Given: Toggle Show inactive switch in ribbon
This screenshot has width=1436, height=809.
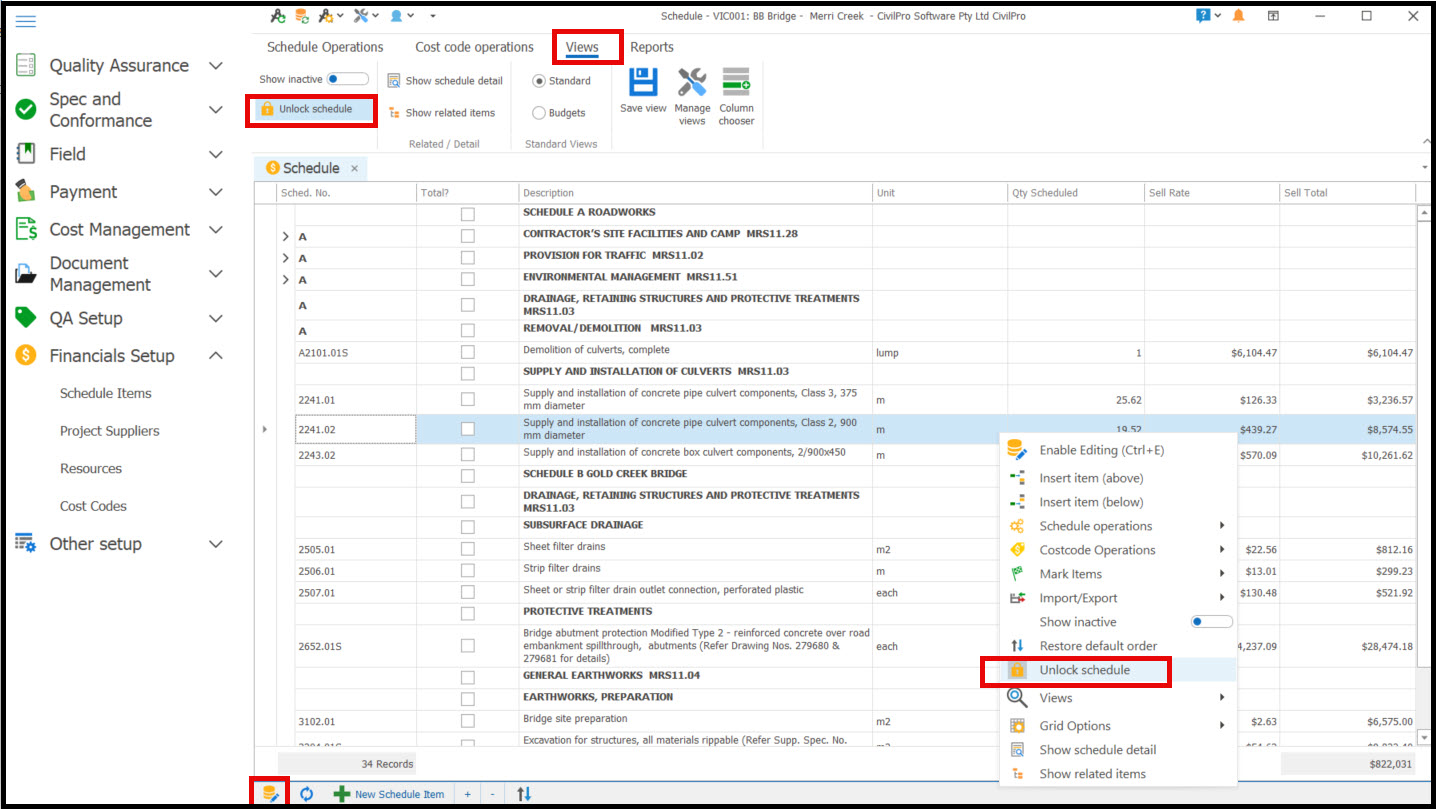Looking at the screenshot, I should [347, 79].
